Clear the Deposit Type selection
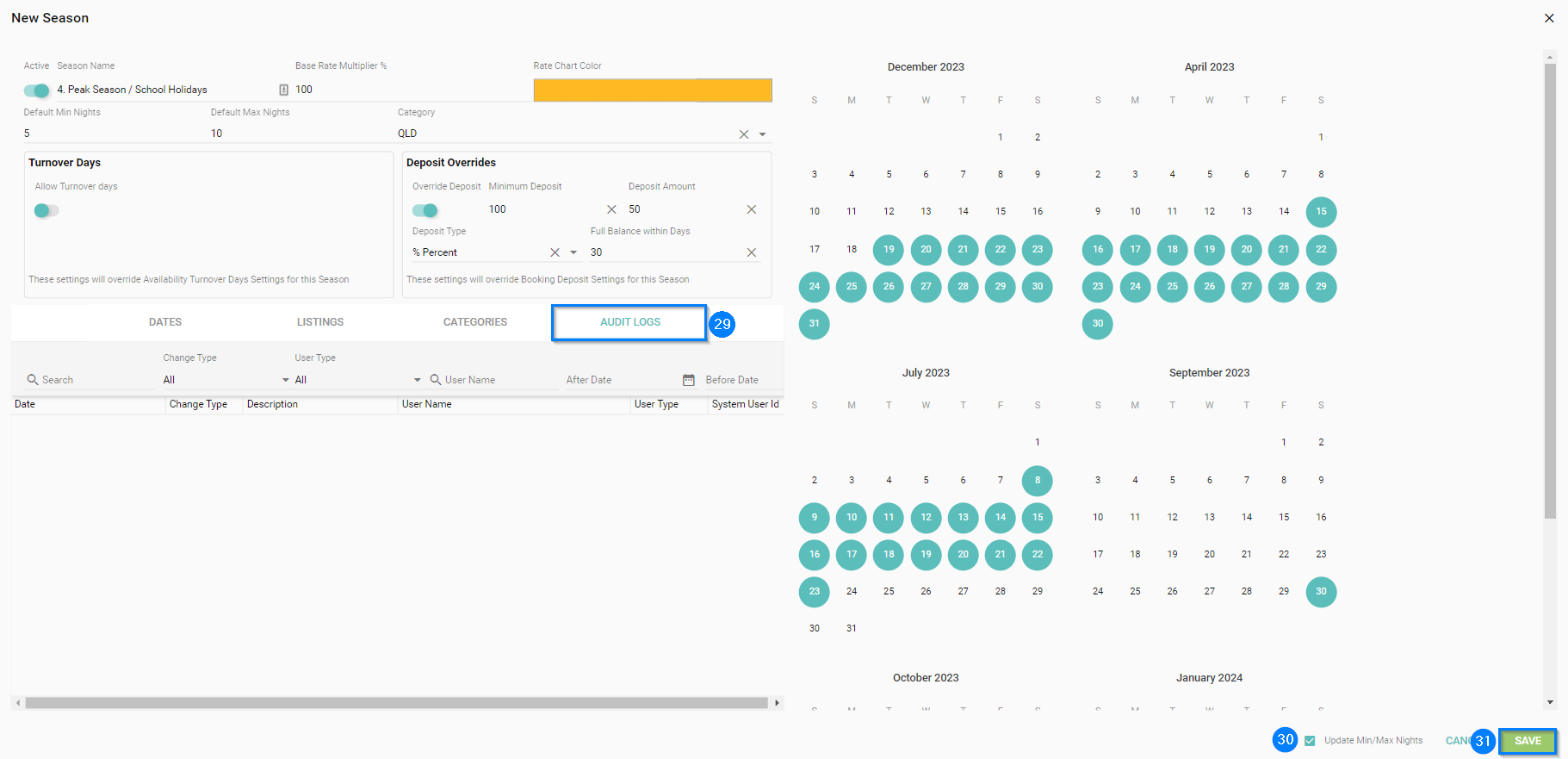The image size is (1568, 759). (555, 252)
